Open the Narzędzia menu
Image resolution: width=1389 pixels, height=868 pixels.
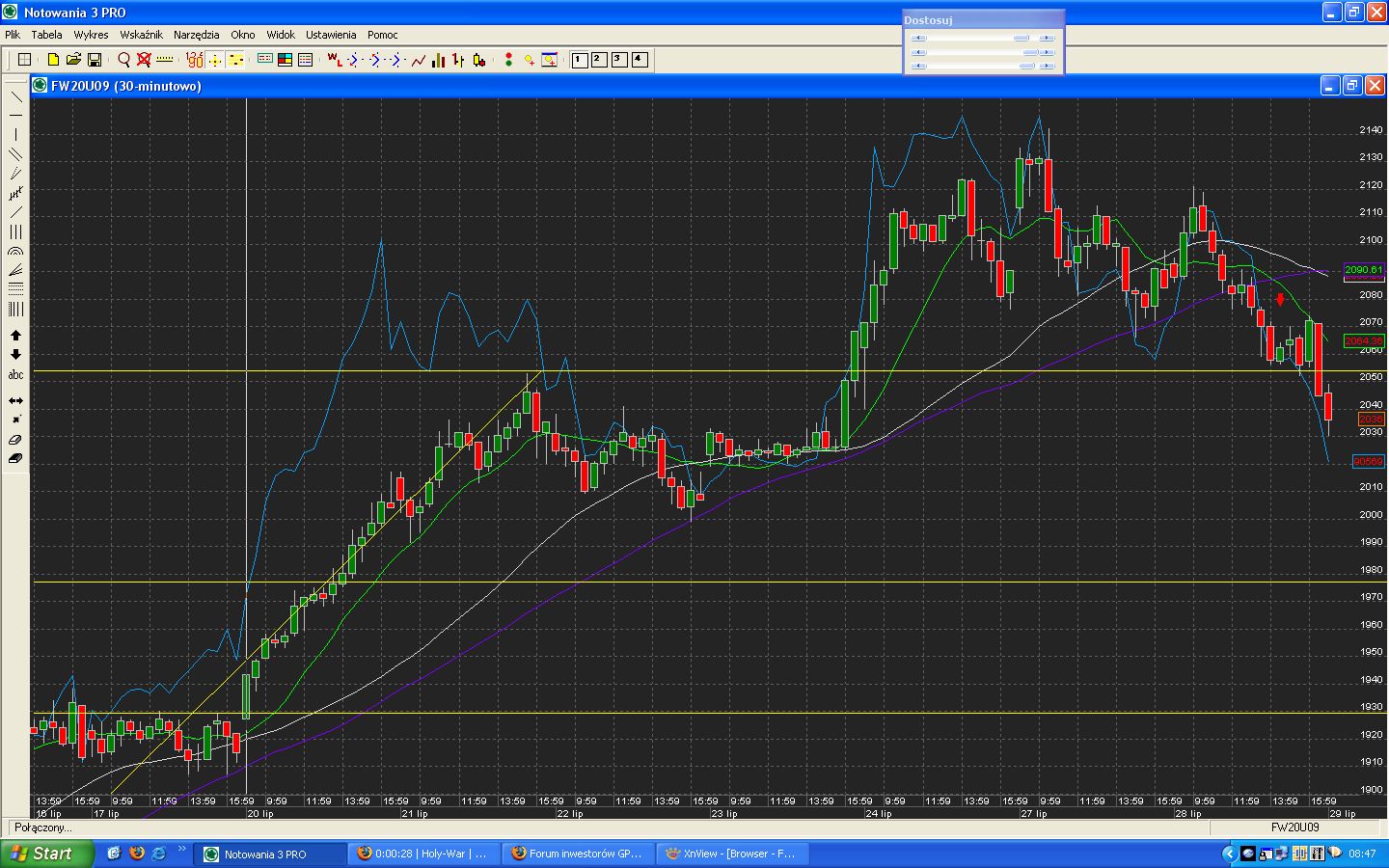(x=196, y=35)
